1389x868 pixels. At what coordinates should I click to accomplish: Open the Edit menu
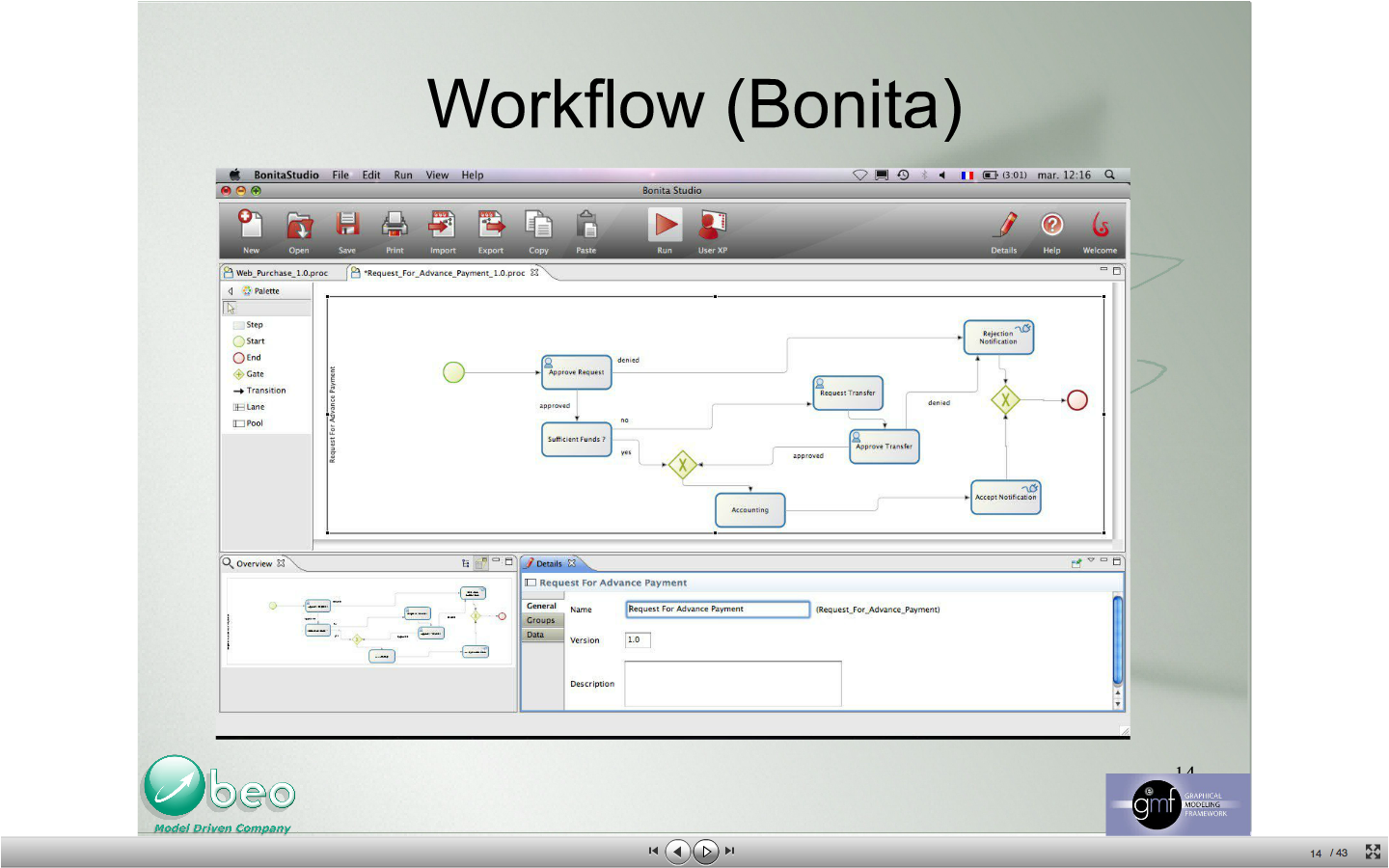point(371,176)
